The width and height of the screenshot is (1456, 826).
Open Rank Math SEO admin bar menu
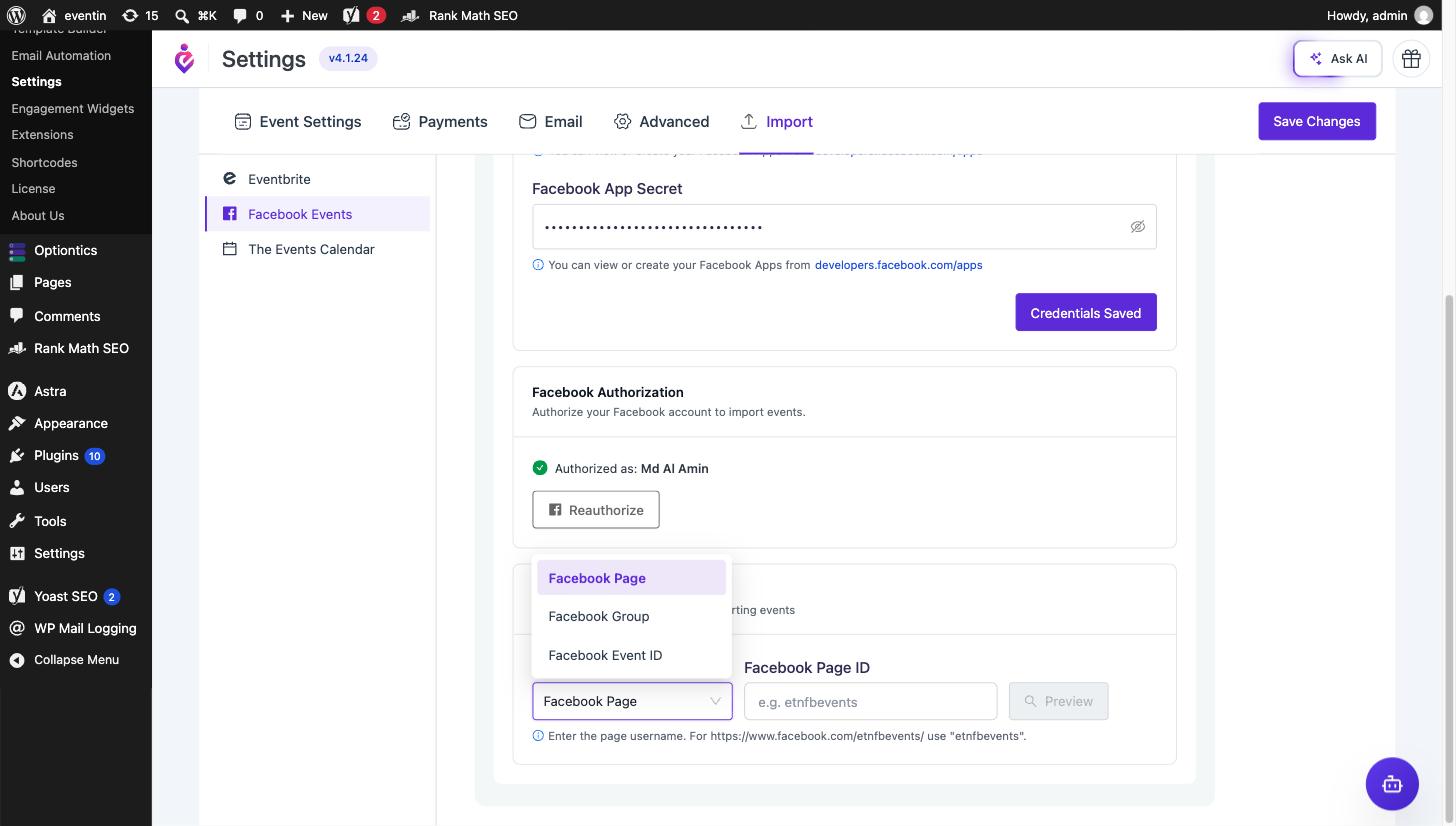point(459,15)
